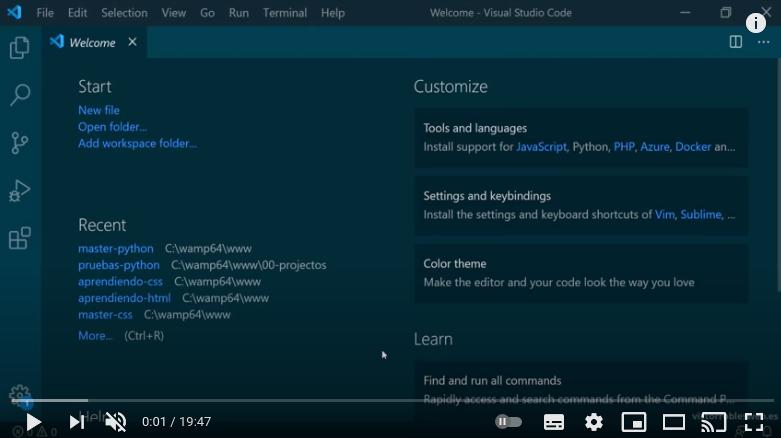
Task: Open the Help menu
Action: (x=333, y=12)
